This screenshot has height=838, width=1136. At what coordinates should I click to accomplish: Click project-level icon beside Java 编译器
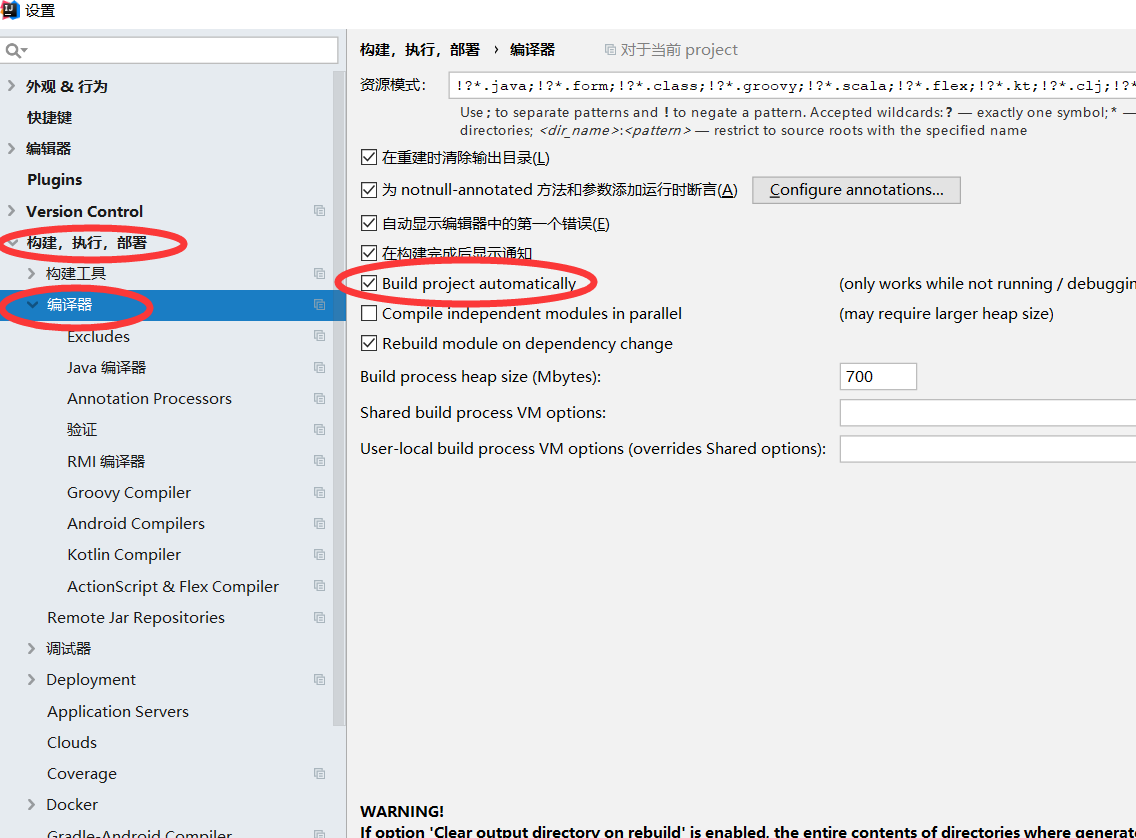(x=320, y=367)
